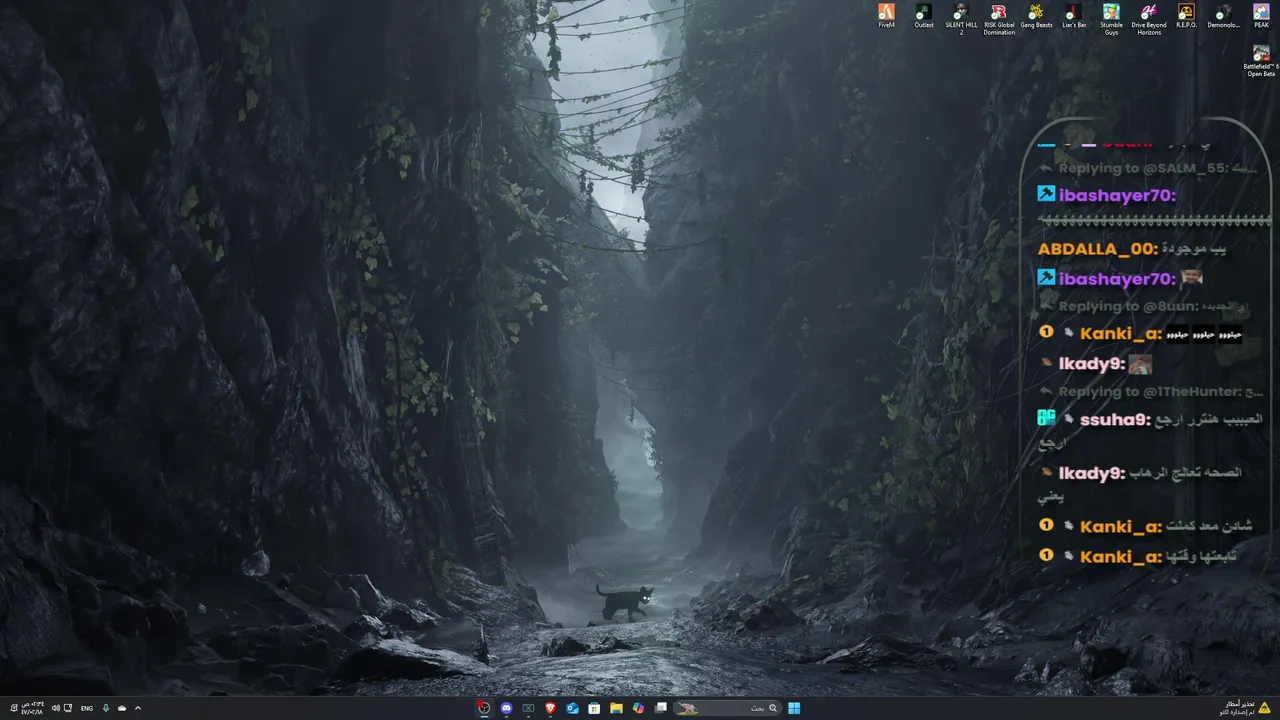Open the Stumble Guys desktop icon
Image resolution: width=1280 pixels, height=720 pixels.
click(1111, 19)
